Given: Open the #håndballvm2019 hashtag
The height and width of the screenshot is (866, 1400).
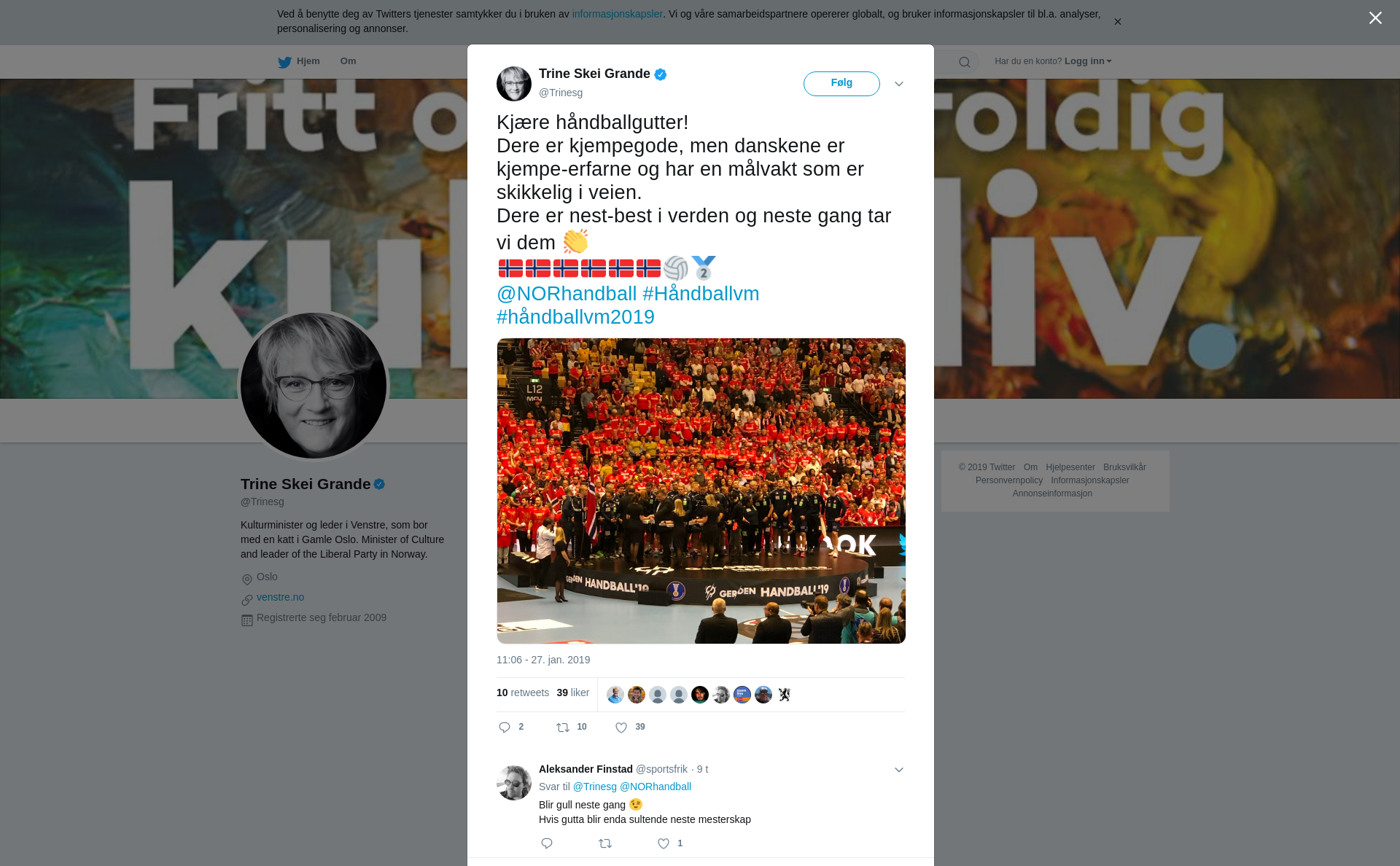Looking at the screenshot, I should tap(575, 317).
